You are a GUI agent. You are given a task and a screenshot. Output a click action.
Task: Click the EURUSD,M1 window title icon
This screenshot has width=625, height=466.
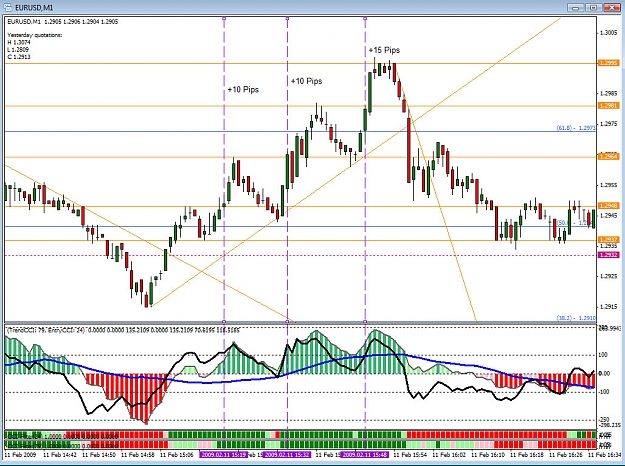pyautogui.click(x=7, y=7)
